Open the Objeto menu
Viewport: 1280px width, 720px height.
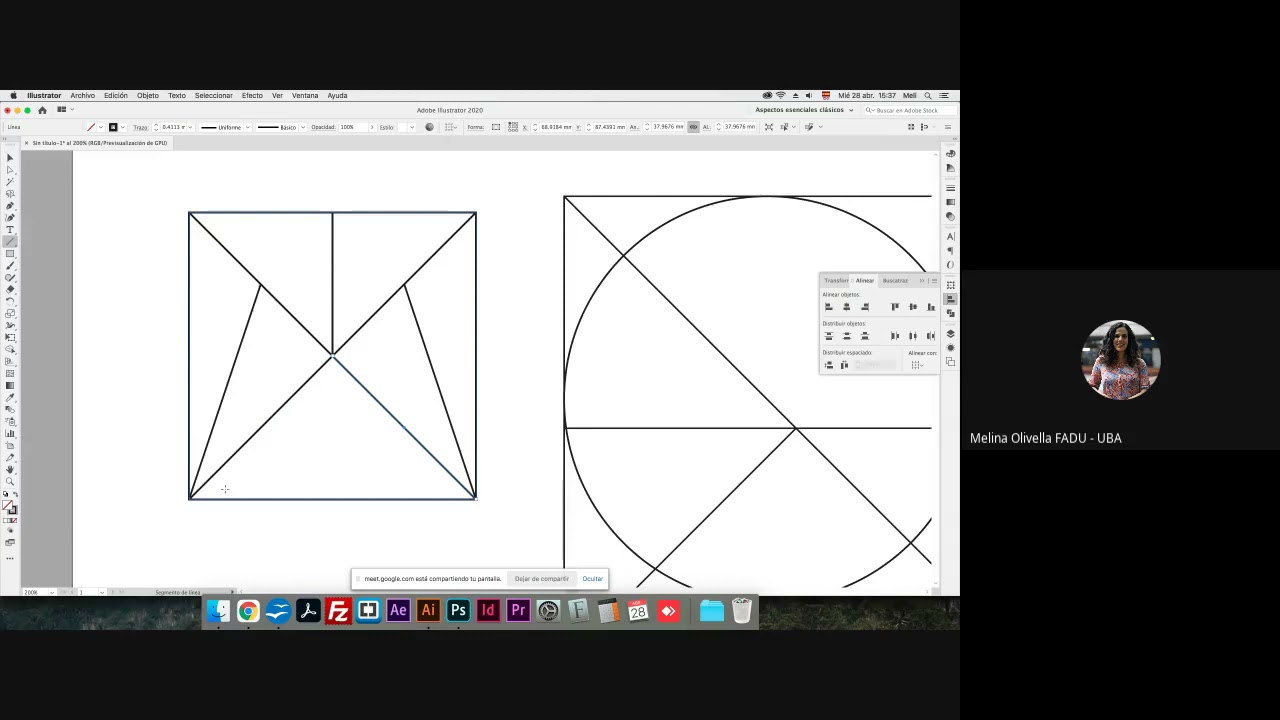coord(148,95)
